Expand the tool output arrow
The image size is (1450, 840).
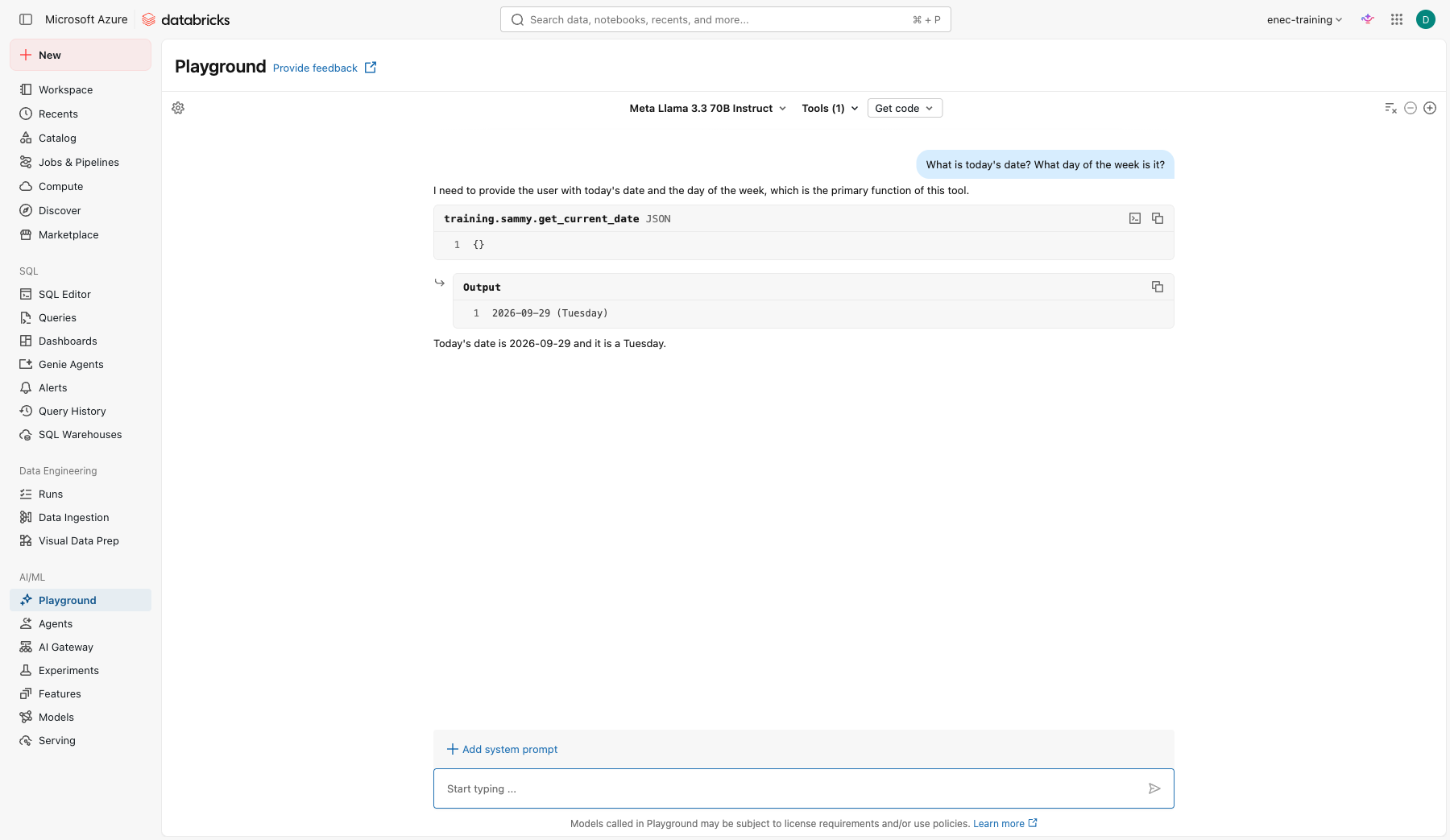(440, 283)
